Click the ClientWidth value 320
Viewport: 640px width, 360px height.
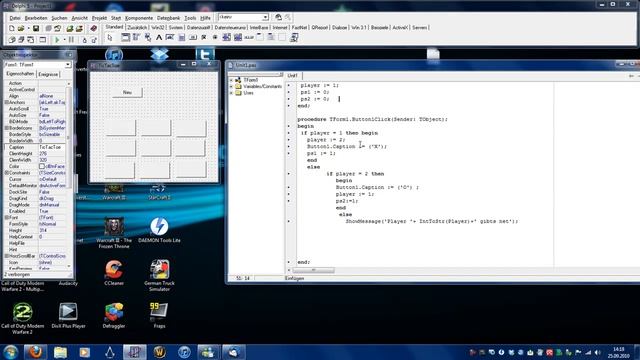[x=52, y=160]
